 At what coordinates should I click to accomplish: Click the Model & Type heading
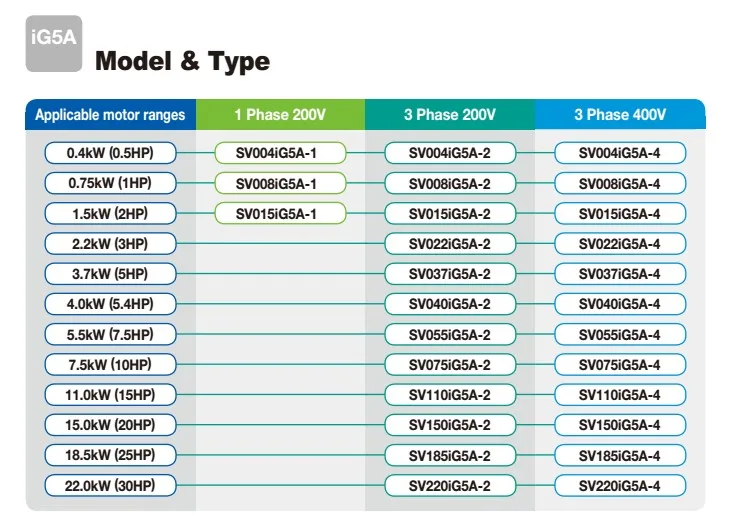(182, 62)
